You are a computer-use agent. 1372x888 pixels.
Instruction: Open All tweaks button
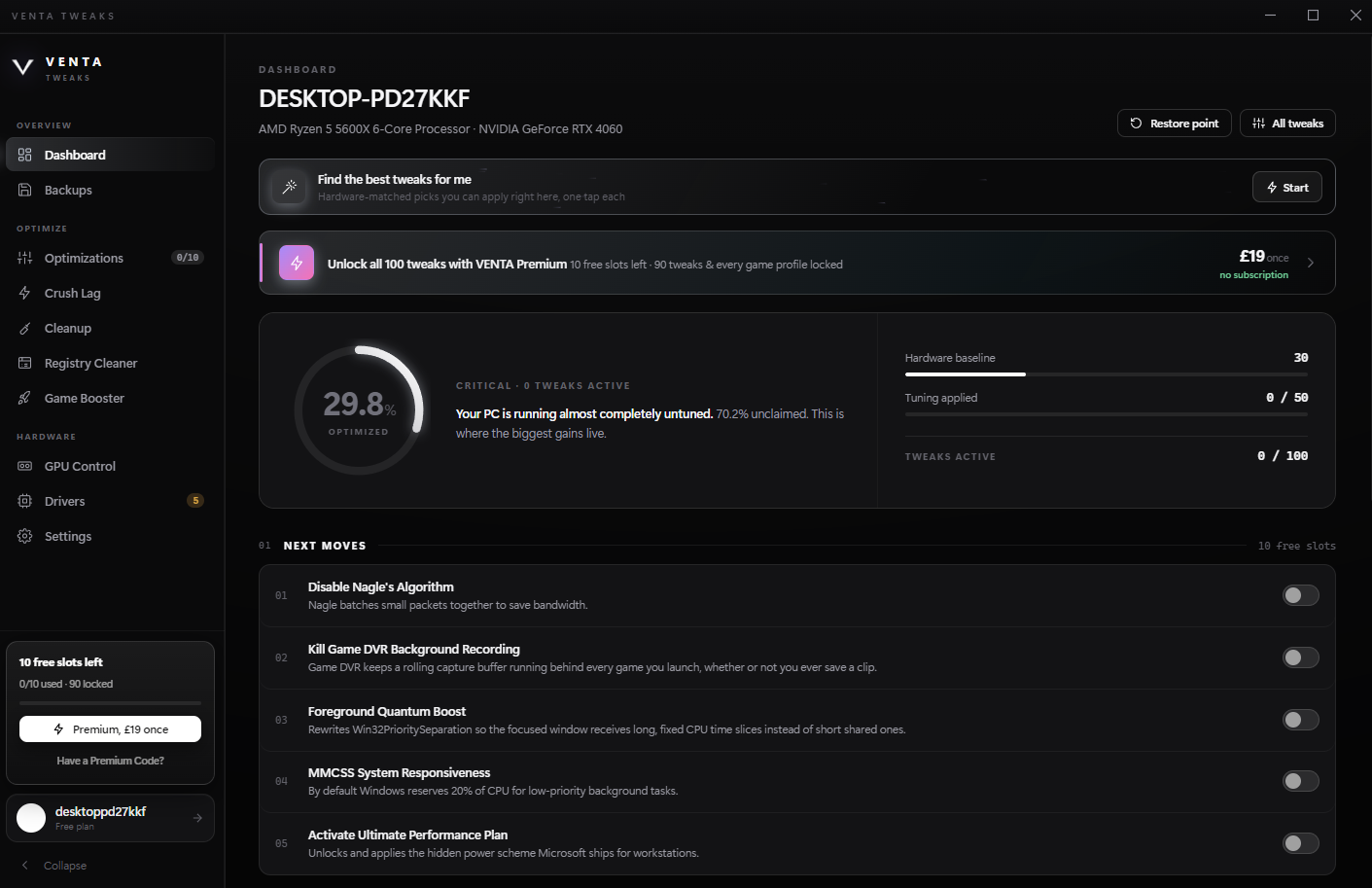(x=1287, y=124)
